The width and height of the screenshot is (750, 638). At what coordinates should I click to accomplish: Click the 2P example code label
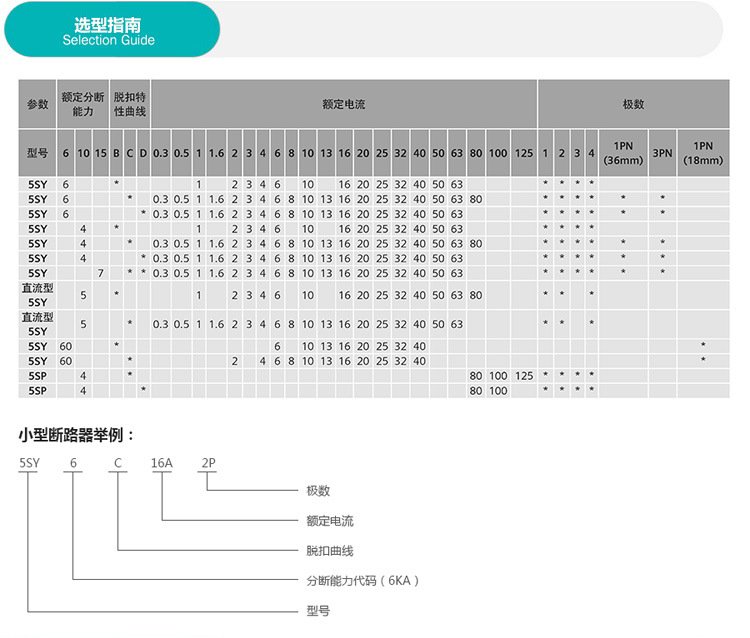[208, 463]
